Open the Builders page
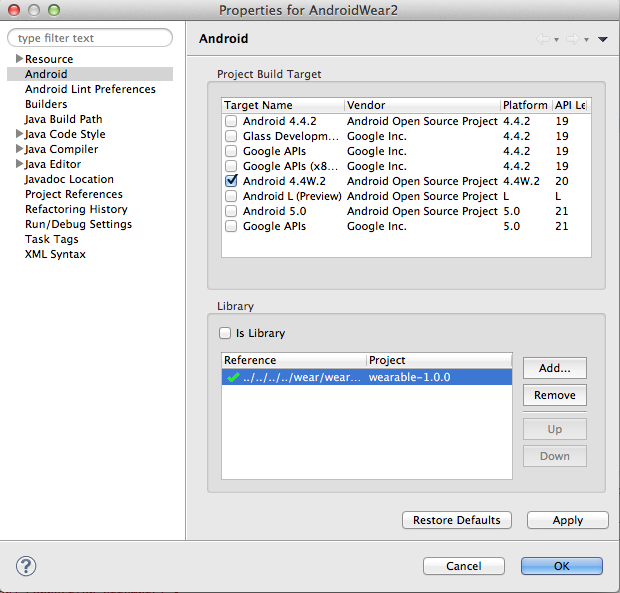The image size is (620, 593). pos(46,104)
